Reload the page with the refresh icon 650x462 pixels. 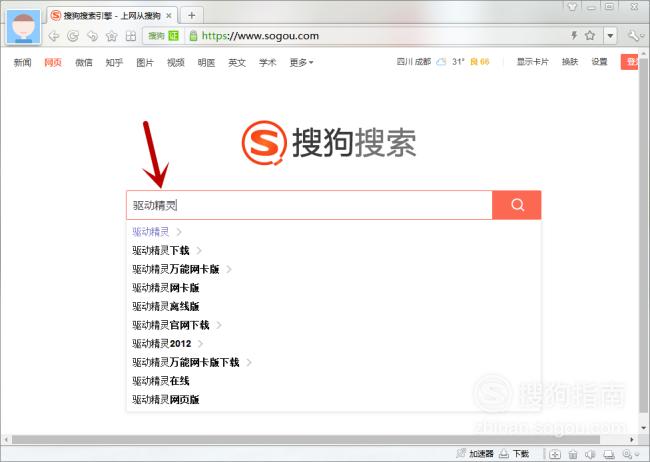[73, 36]
